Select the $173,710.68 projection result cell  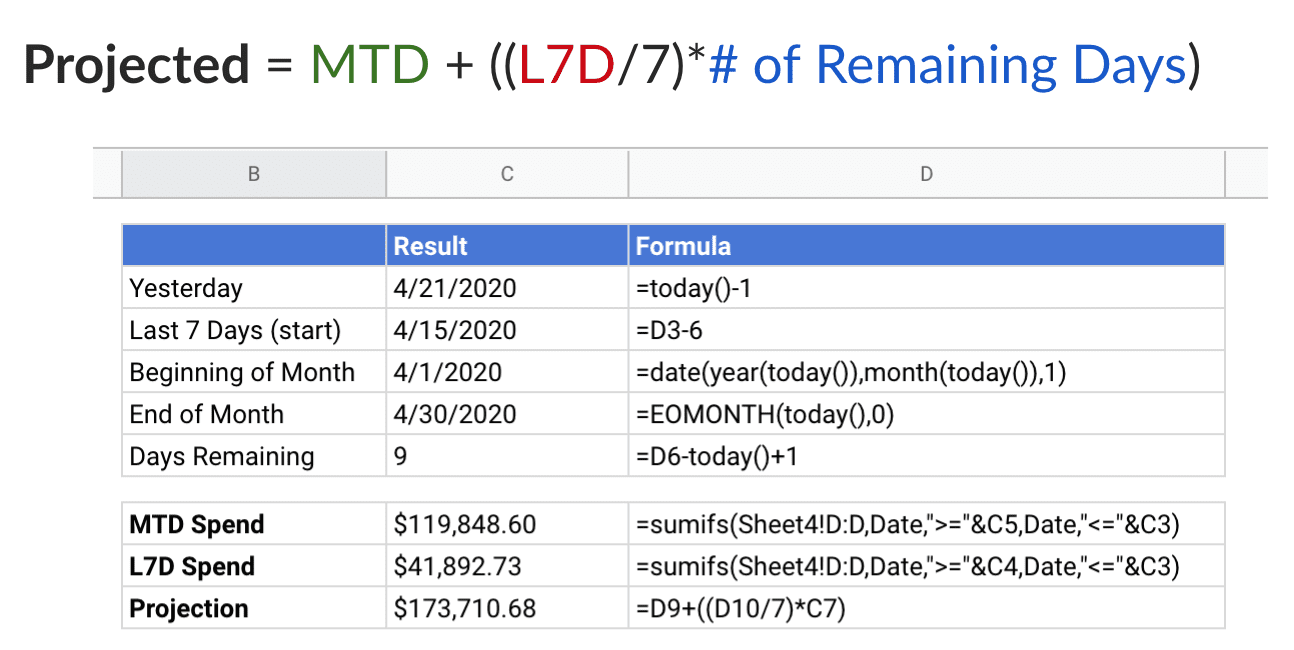coord(507,608)
